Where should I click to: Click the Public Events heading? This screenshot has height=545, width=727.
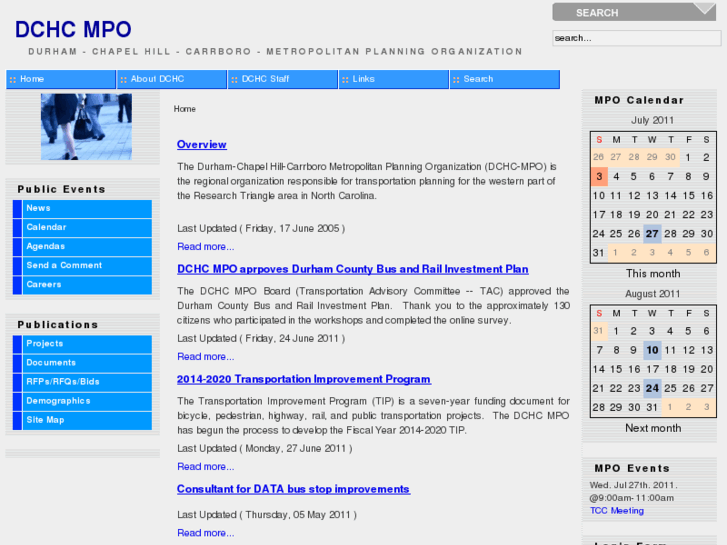[x=62, y=189]
